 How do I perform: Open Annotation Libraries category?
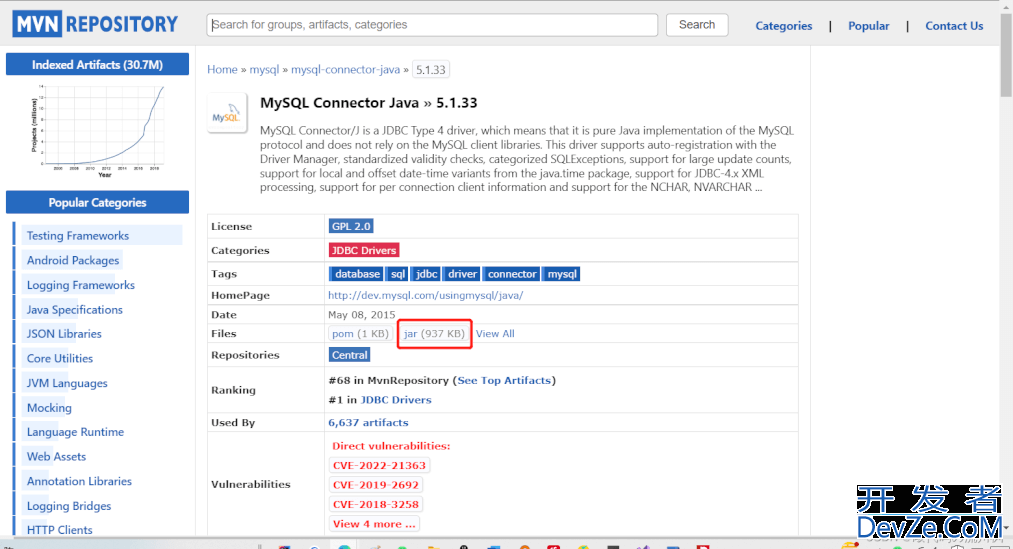tap(79, 481)
